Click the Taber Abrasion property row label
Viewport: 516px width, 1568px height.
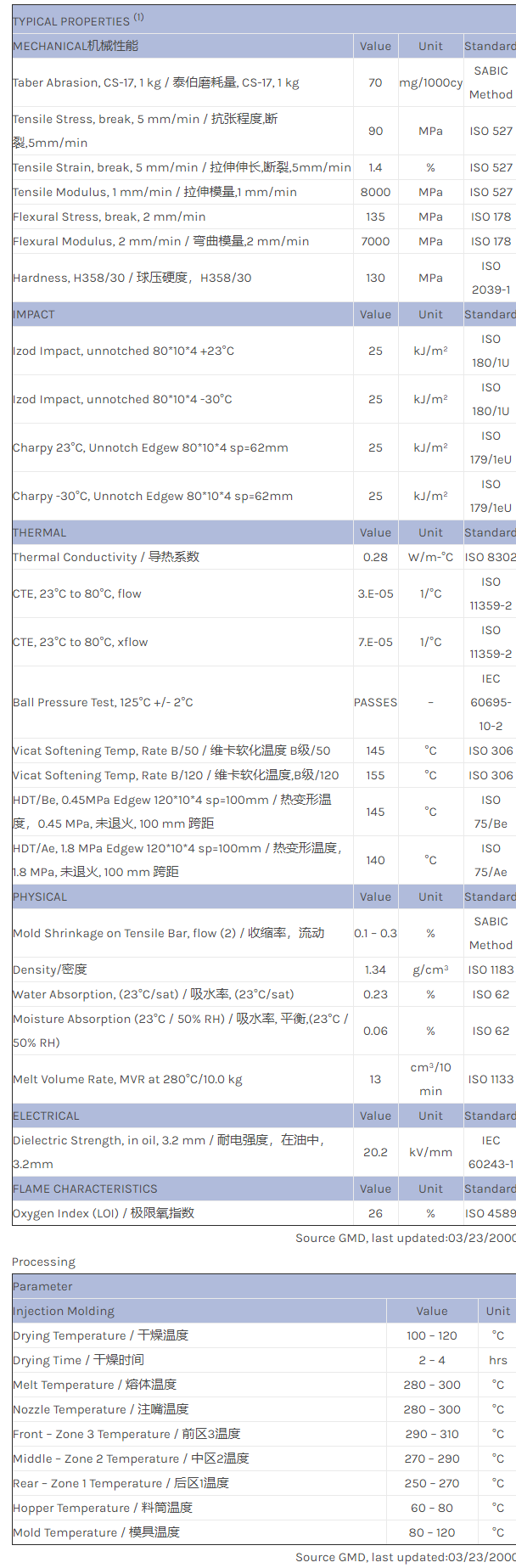point(155,83)
